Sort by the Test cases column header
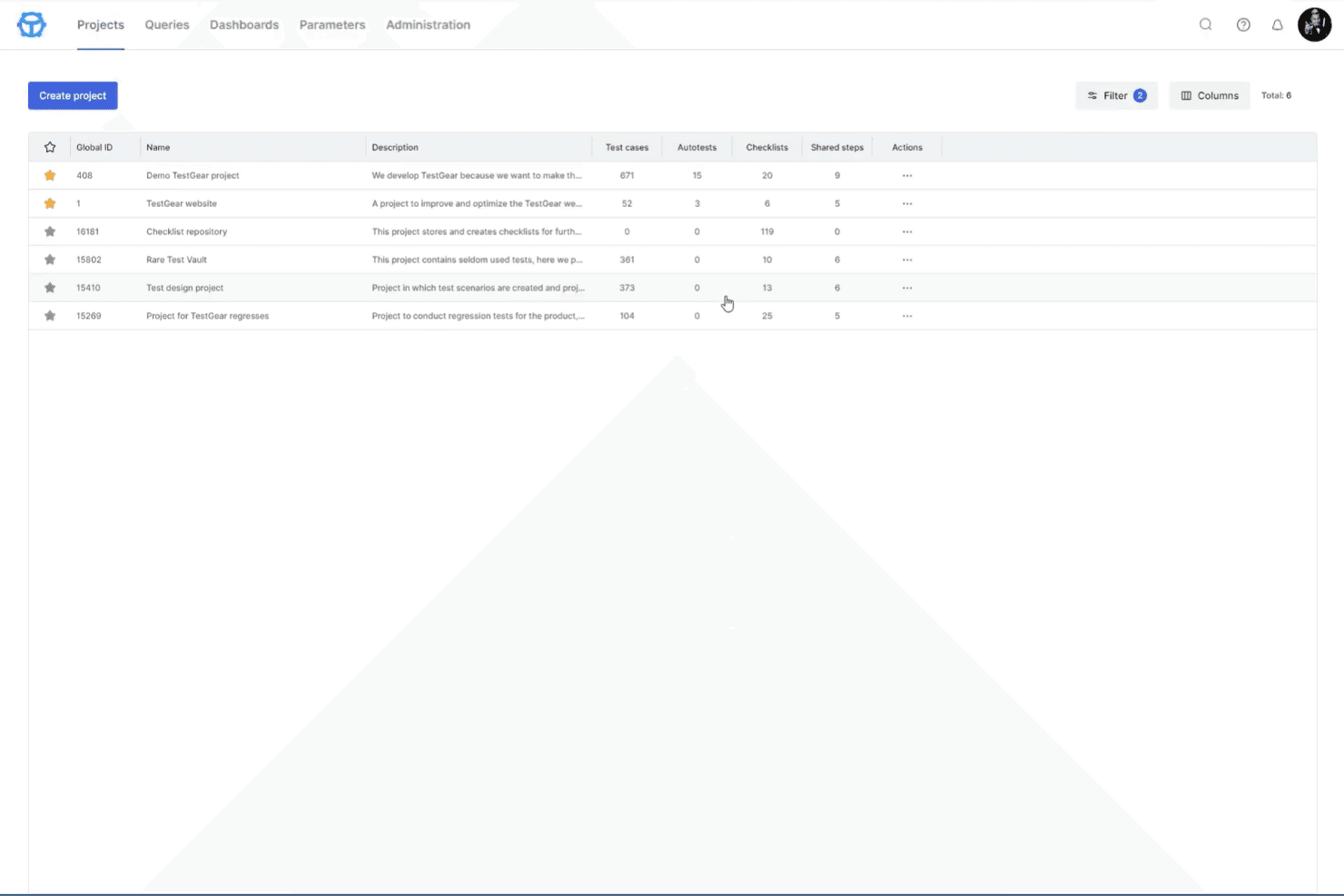 tap(627, 147)
